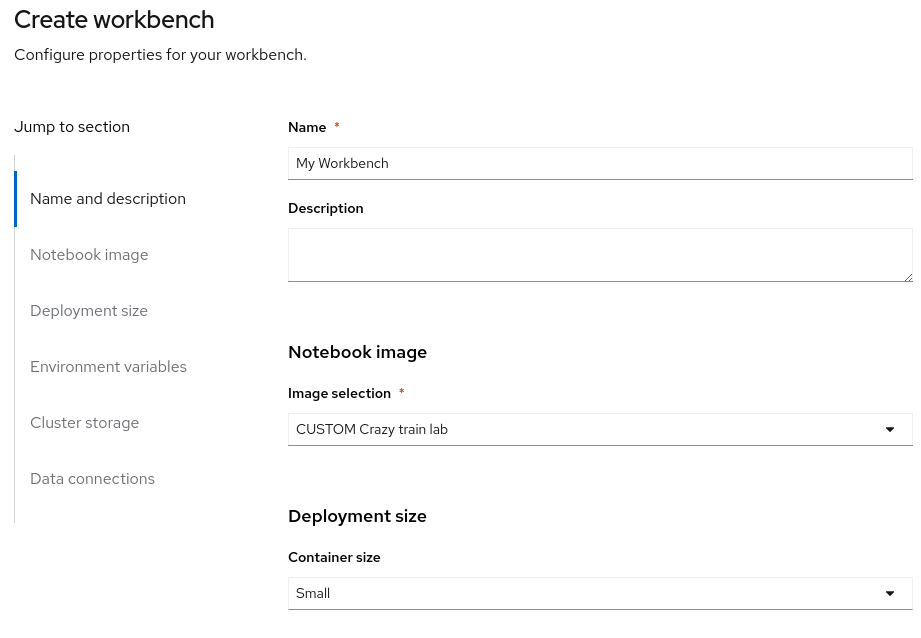This screenshot has height=638, width=921.
Task: Click the caret arrow in Container size dropdown
Action: [x=889, y=594]
